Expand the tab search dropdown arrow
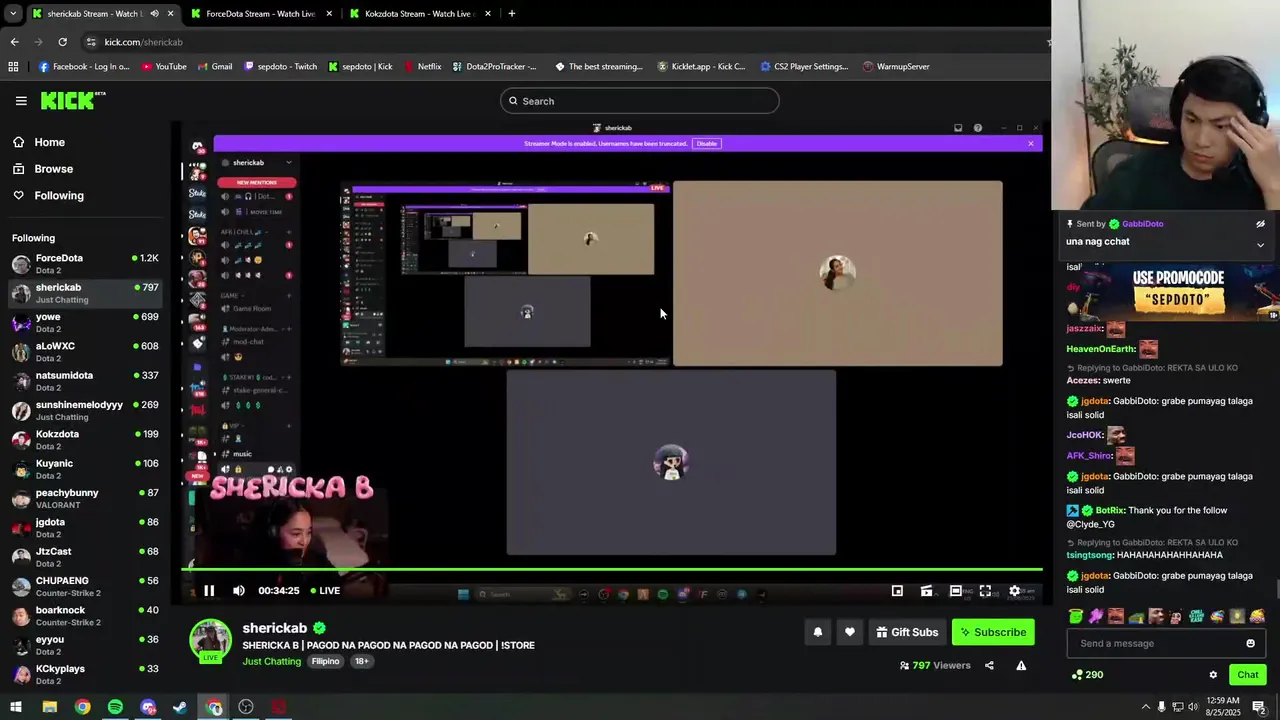Image resolution: width=1280 pixels, height=720 pixels. pos(13,14)
